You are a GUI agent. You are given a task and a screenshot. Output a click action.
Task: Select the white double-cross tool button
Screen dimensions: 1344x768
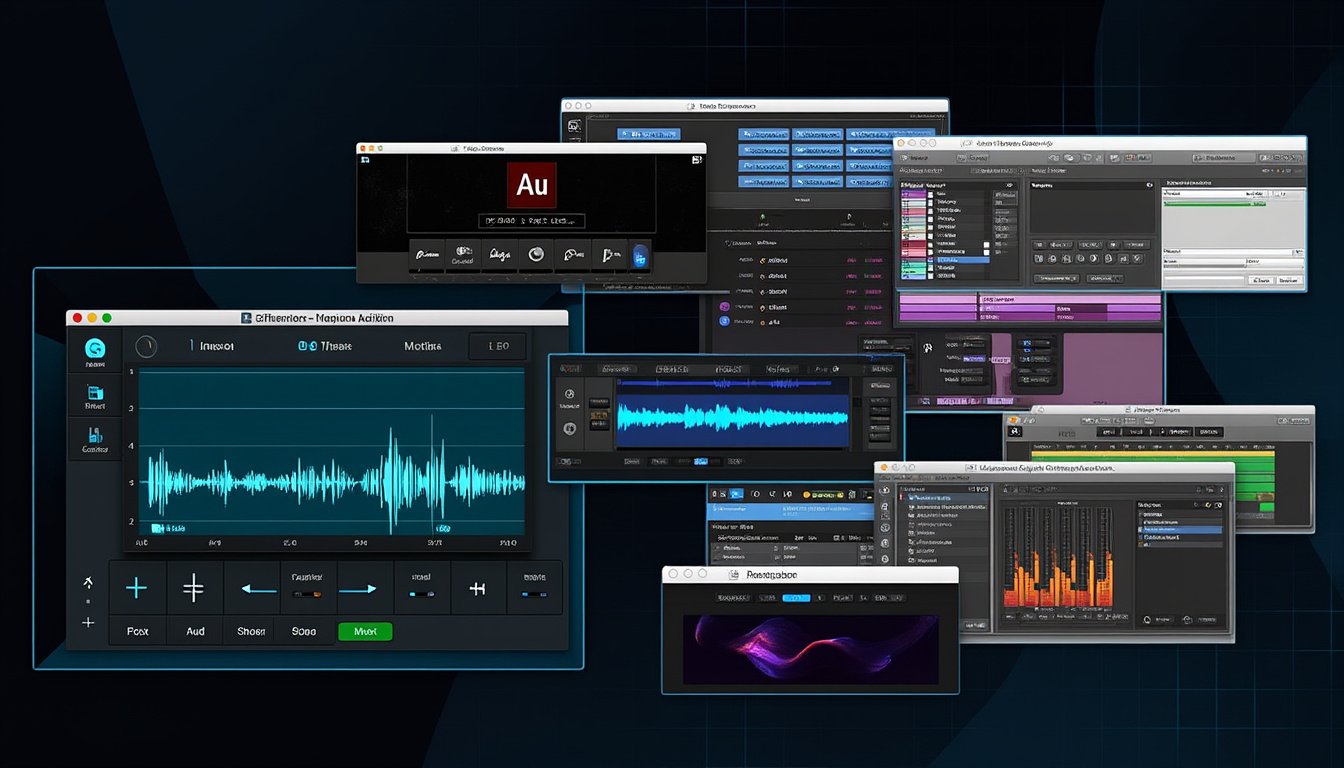[x=194, y=588]
